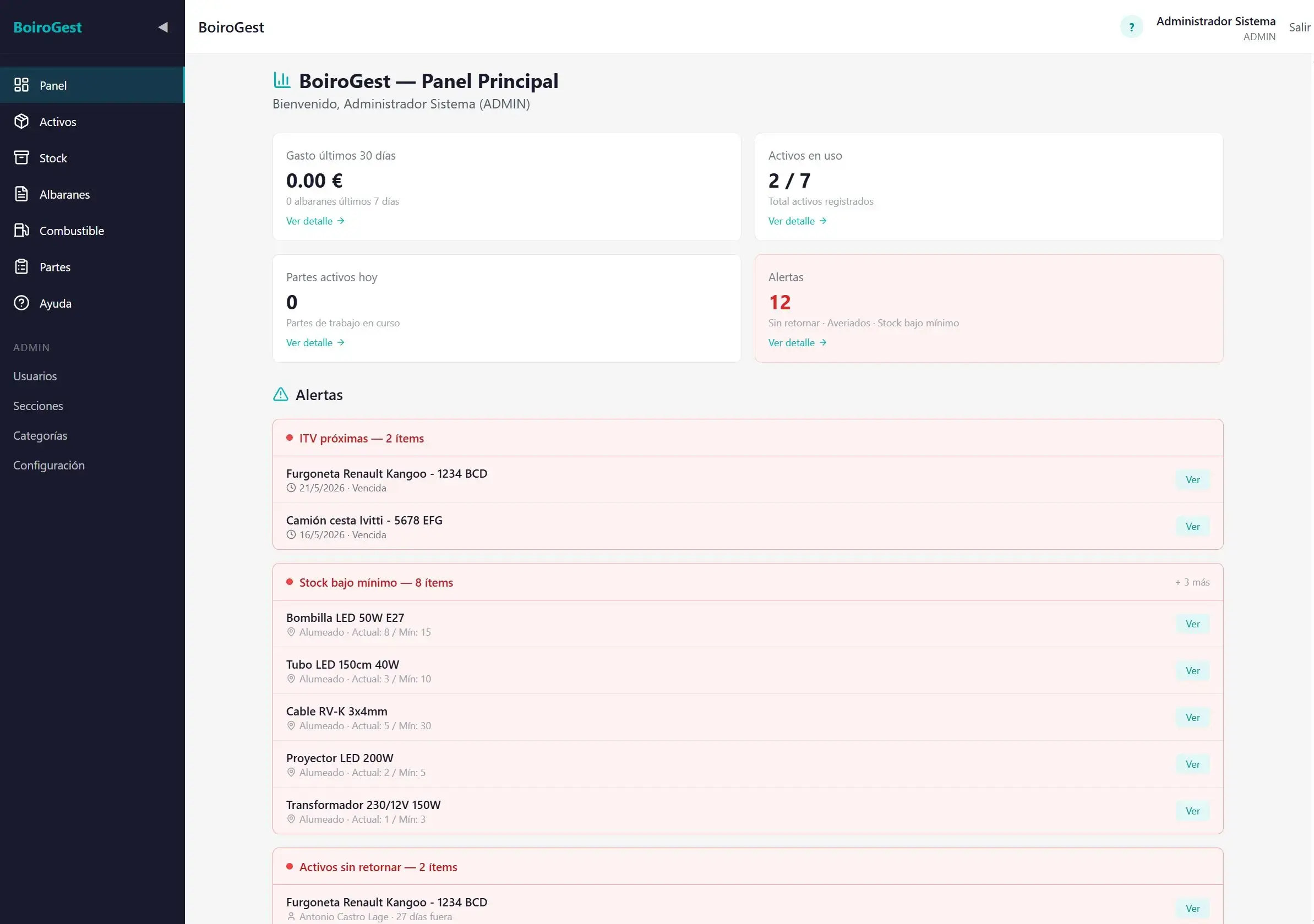The width and height of the screenshot is (1314, 924).
Task: Click Ver for Furgoneta Renault Kangoo ITV alert
Action: tap(1193, 479)
